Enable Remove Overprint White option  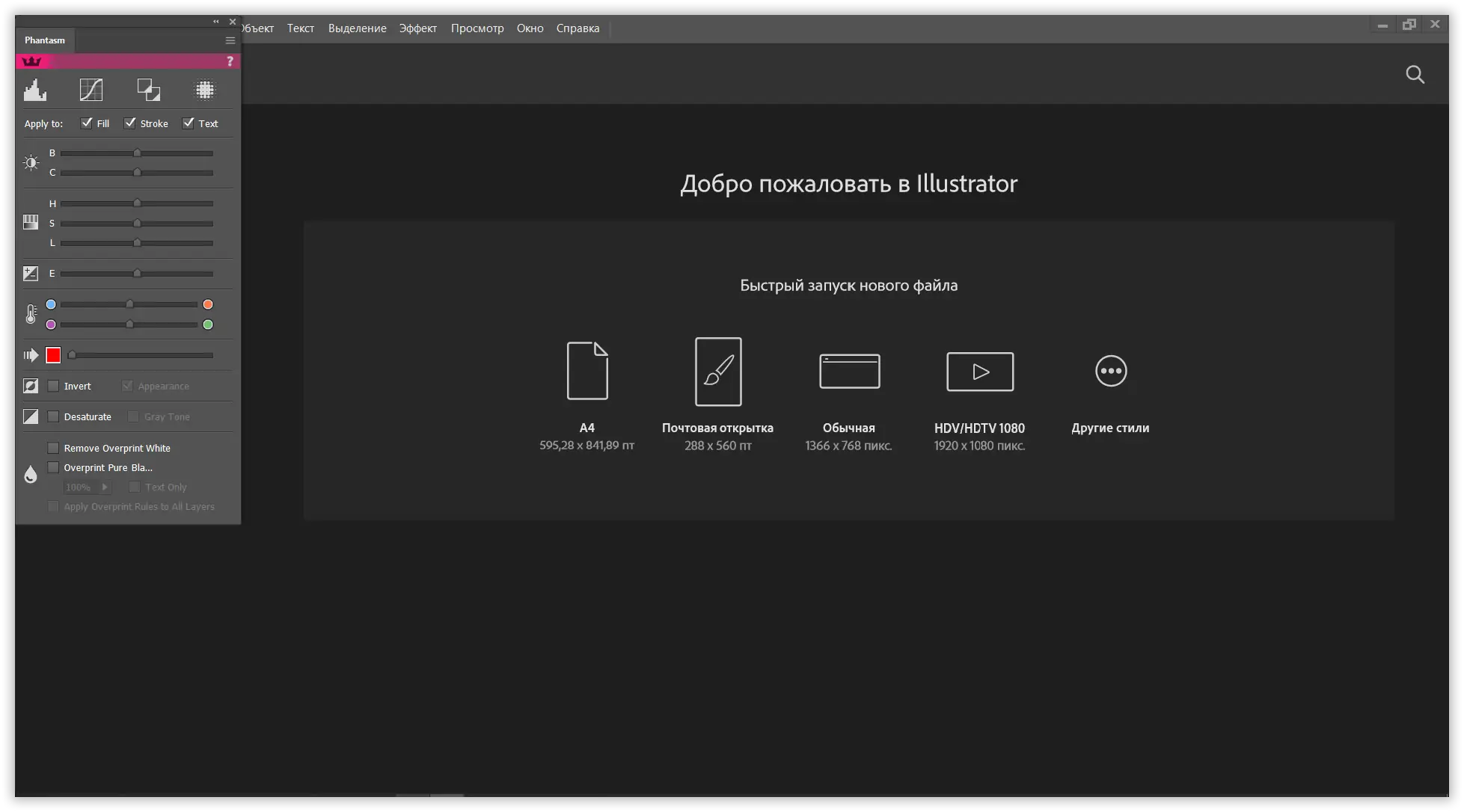tap(53, 449)
